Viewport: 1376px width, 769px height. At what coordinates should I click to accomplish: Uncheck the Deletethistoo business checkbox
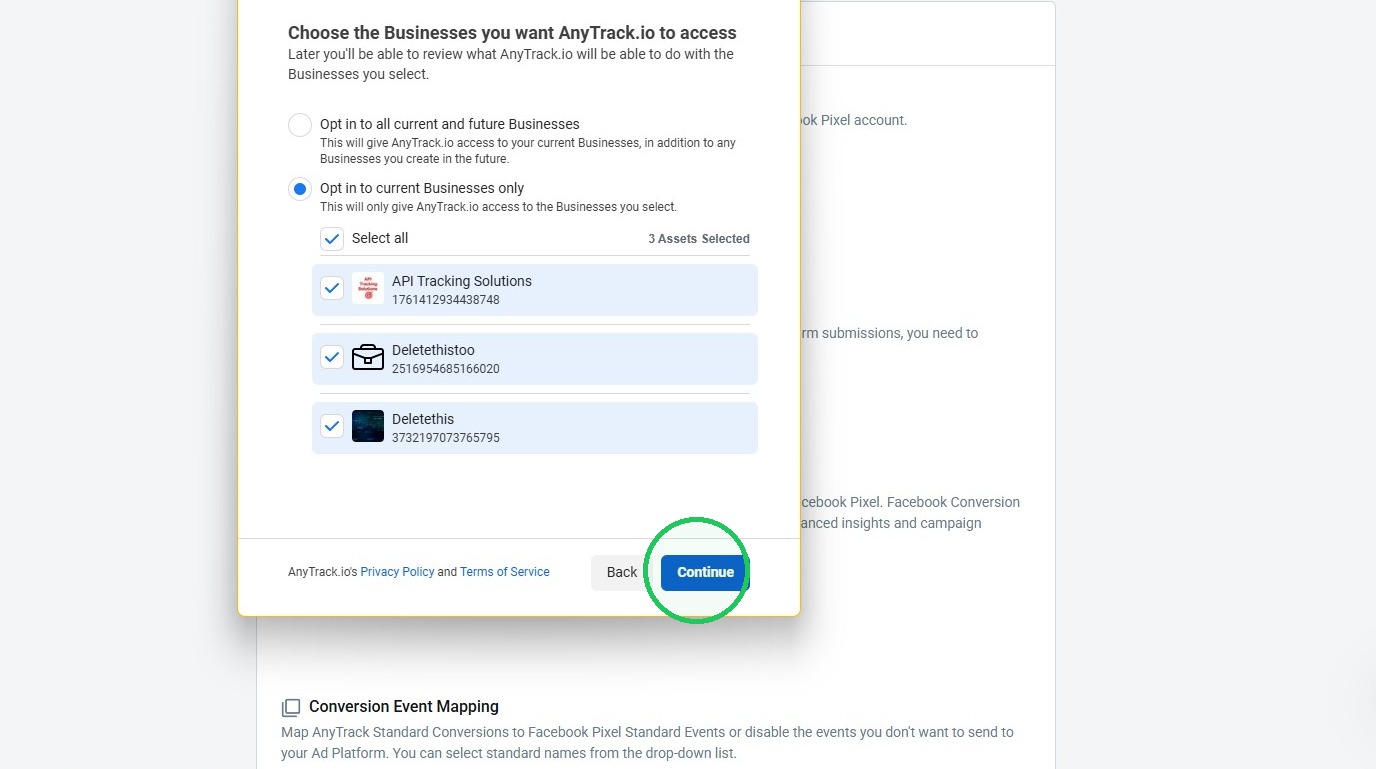pyautogui.click(x=332, y=357)
